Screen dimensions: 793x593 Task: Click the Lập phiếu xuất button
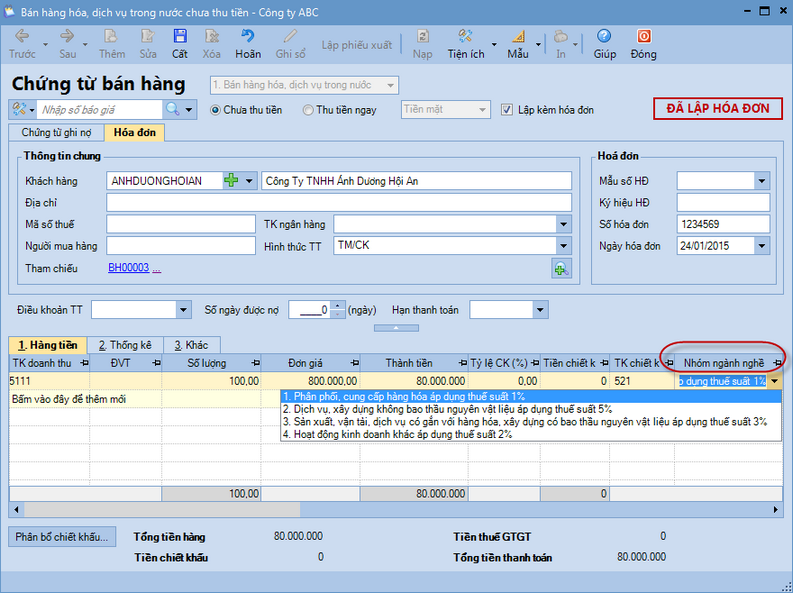[x=357, y=45]
